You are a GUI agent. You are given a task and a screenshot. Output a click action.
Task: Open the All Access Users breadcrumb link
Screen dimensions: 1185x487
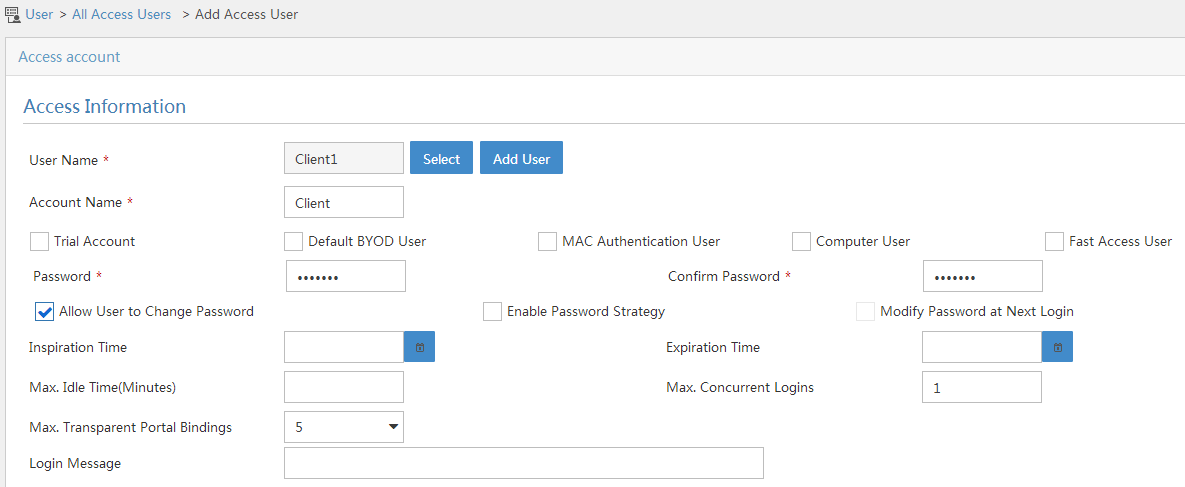pos(122,14)
